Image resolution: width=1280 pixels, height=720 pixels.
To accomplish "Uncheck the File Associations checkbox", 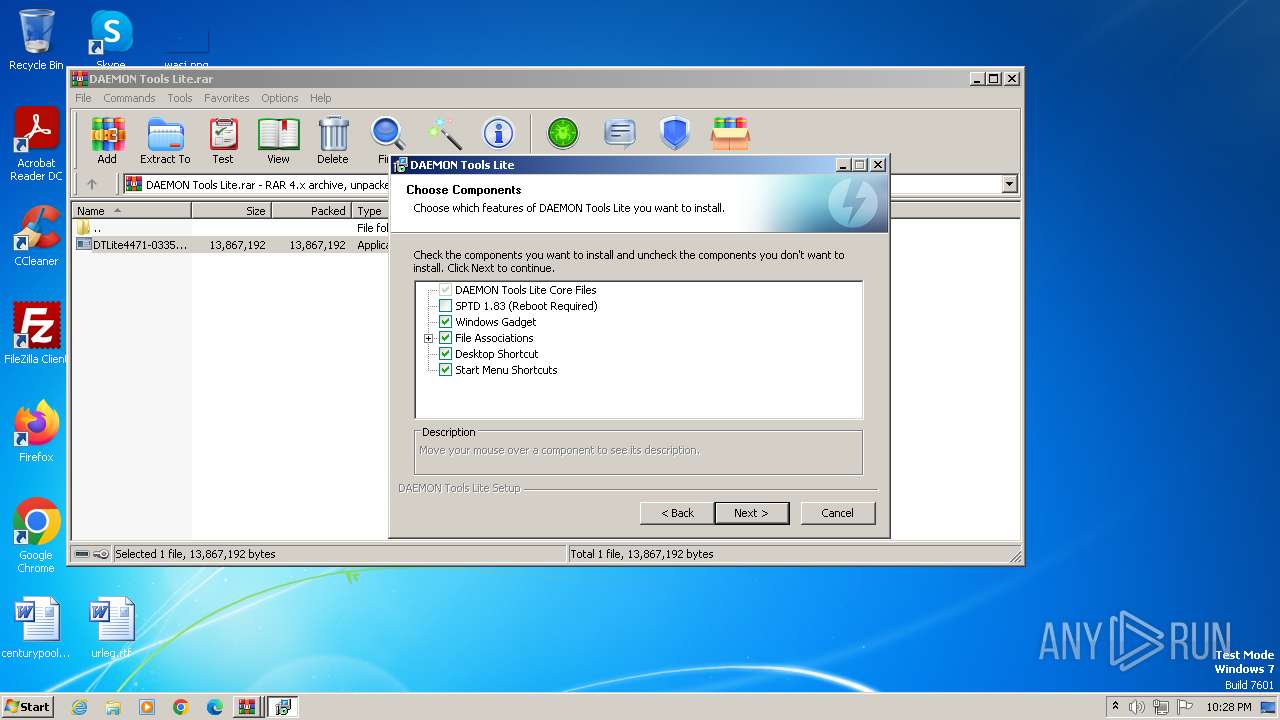I will coord(446,338).
